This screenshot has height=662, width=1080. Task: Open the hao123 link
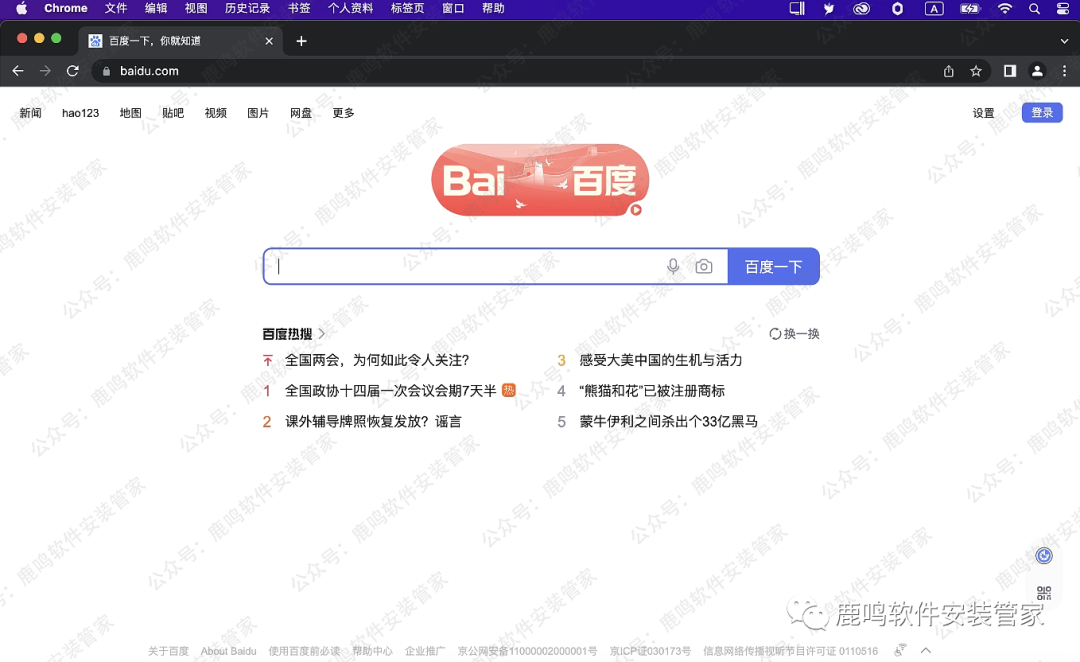point(81,113)
